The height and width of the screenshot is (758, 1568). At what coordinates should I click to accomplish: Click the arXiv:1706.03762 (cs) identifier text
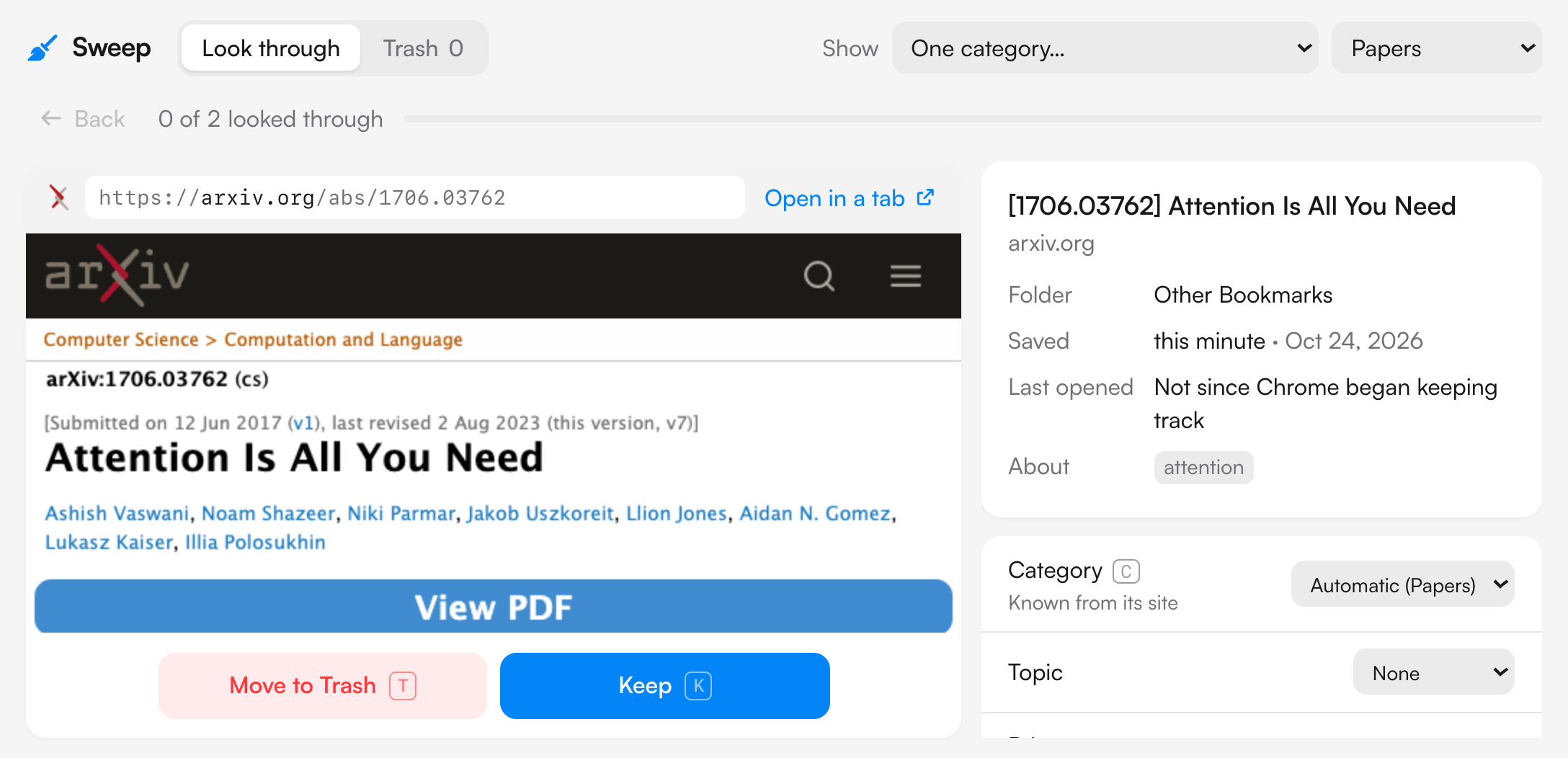(x=157, y=379)
